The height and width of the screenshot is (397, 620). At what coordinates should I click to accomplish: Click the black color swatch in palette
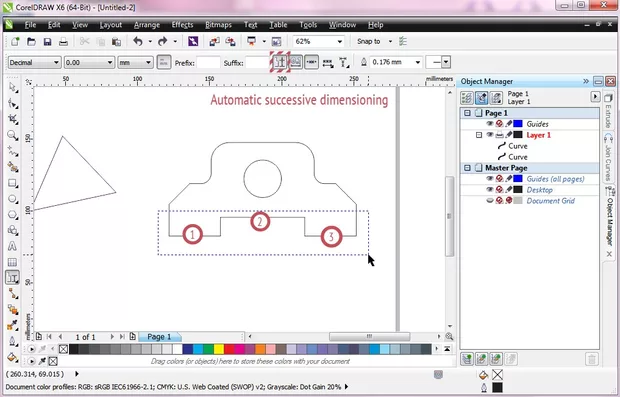(x=74, y=349)
